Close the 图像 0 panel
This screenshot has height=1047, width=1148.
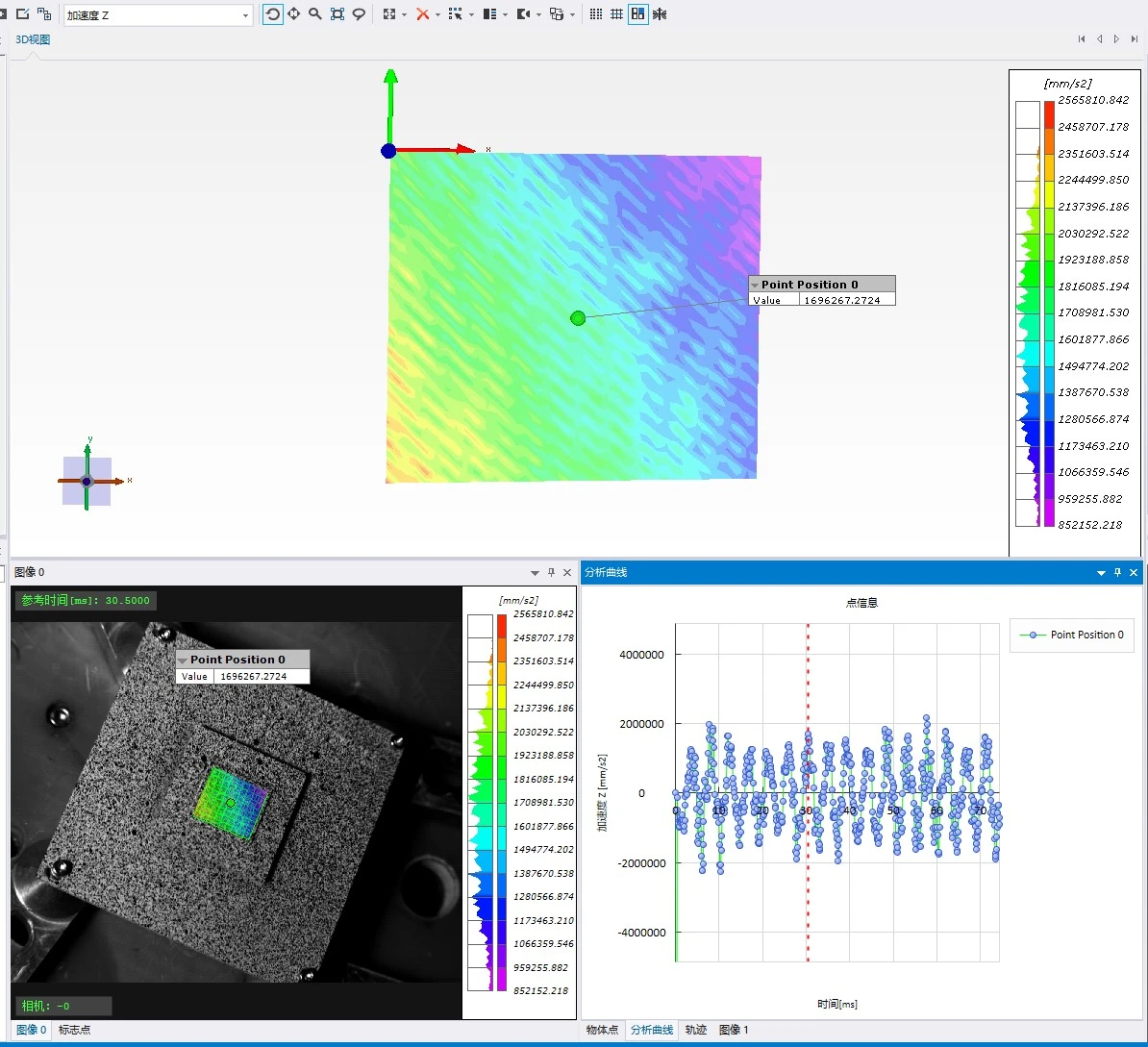coord(567,573)
